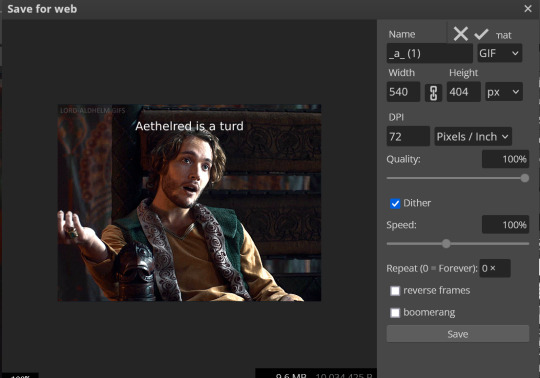This screenshot has width=540, height=378.
Task: Edit the file Name field
Action: tap(429, 53)
